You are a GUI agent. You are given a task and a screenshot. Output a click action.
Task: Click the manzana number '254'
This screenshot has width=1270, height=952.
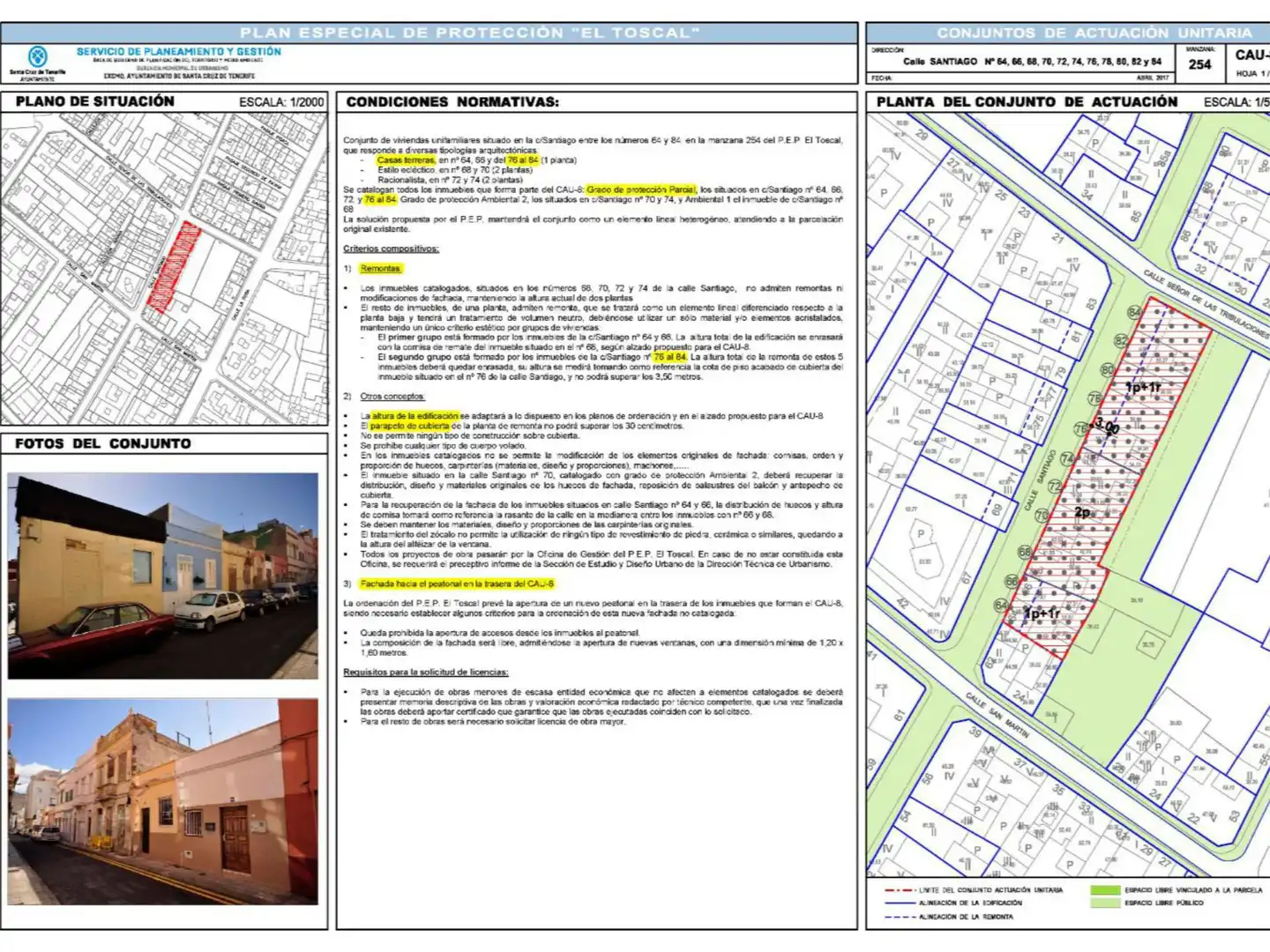[x=1199, y=64]
